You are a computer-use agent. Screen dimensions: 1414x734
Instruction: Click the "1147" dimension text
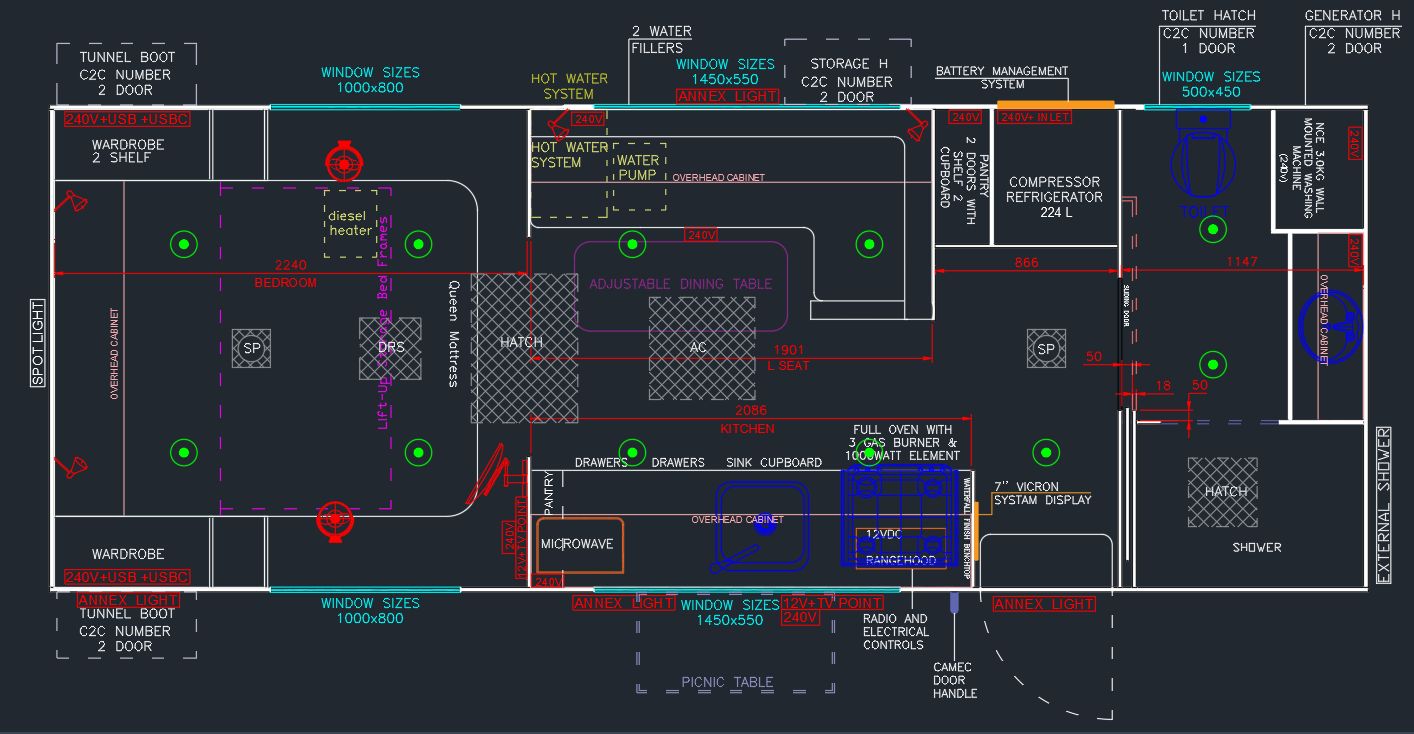(1243, 262)
